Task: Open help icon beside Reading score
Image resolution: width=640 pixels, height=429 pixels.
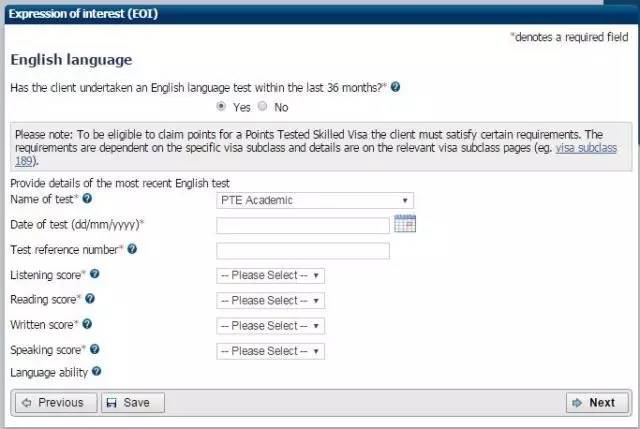Action: point(90,299)
